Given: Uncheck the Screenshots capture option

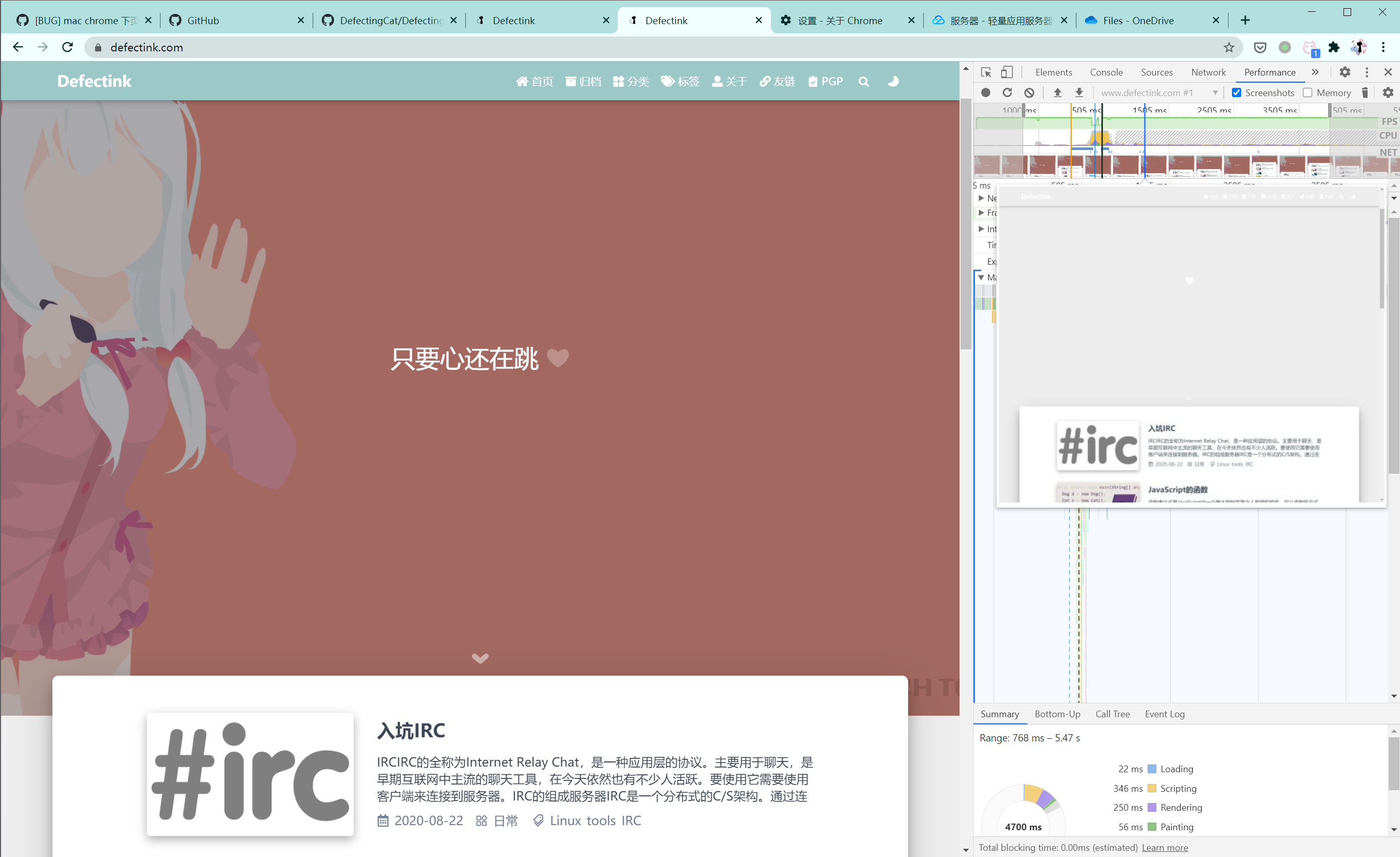Looking at the screenshot, I should tap(1237, 92).
